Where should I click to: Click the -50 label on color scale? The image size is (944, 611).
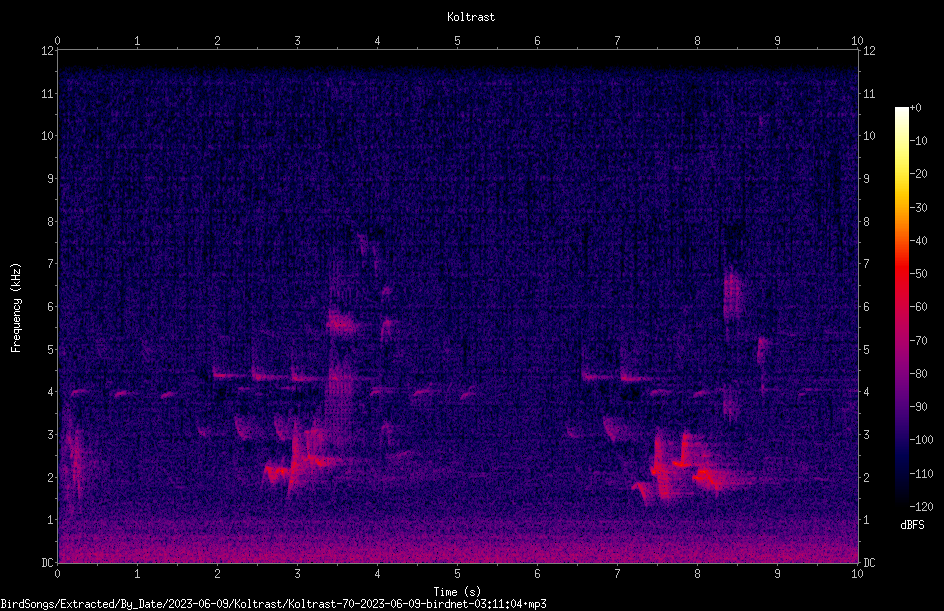918,274
